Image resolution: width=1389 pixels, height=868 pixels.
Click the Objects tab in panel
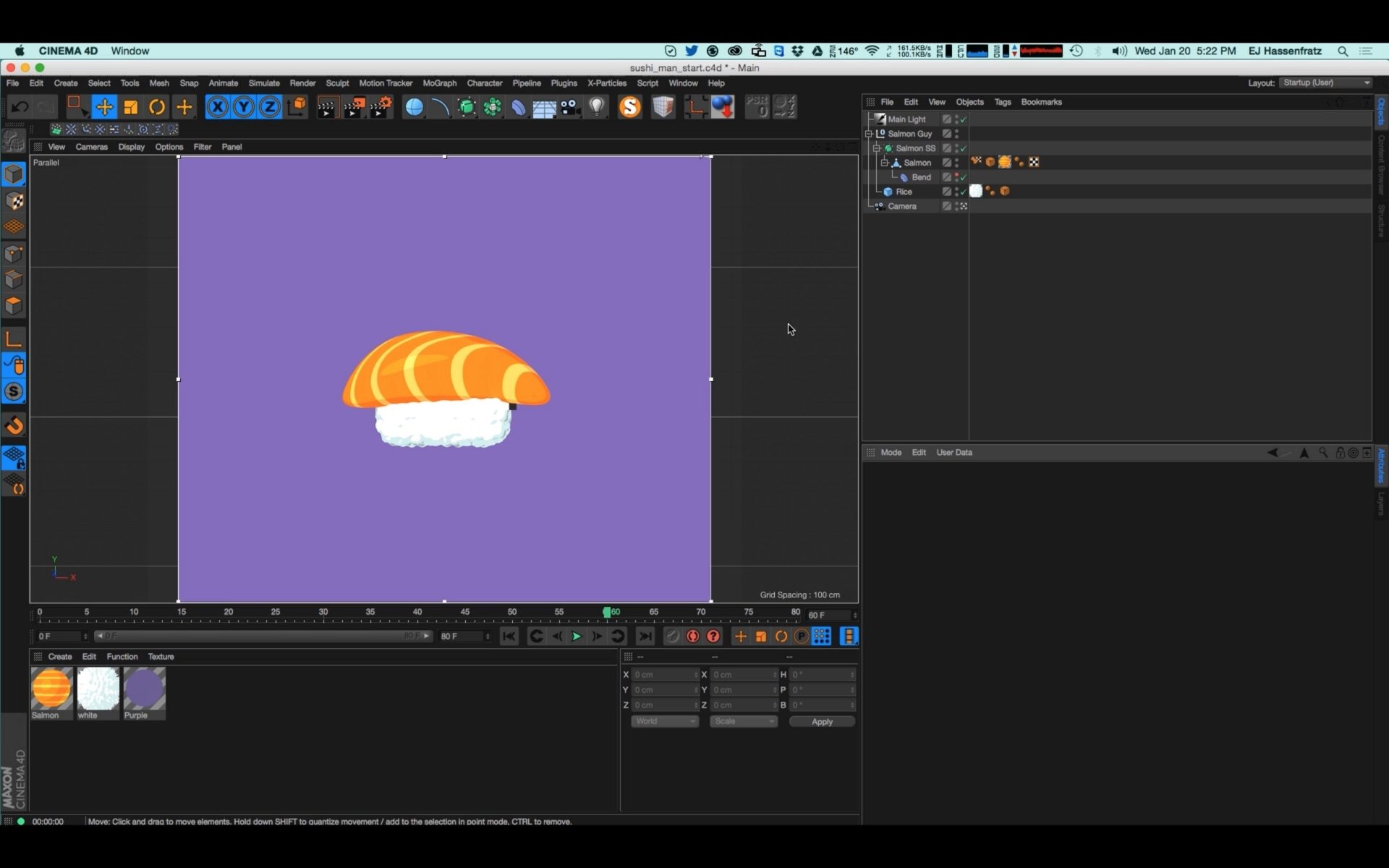tap(968, 101)
